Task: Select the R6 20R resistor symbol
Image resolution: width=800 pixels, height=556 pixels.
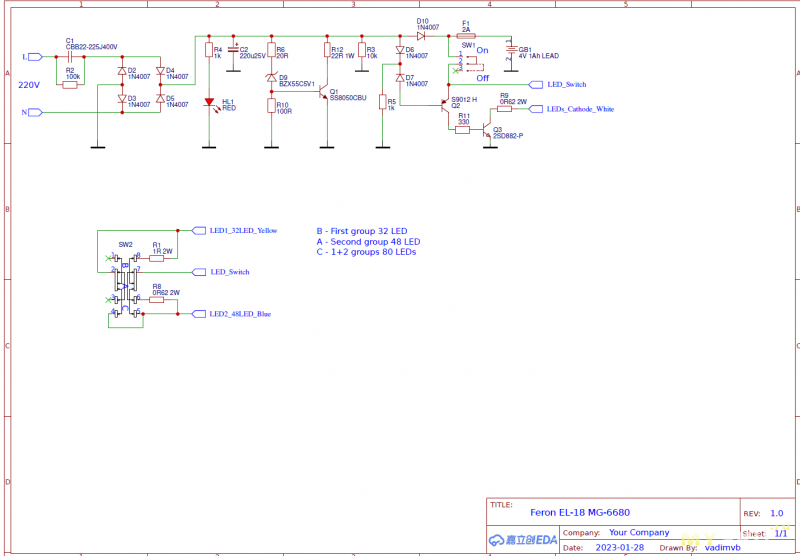Action: [x=271, y=50]
